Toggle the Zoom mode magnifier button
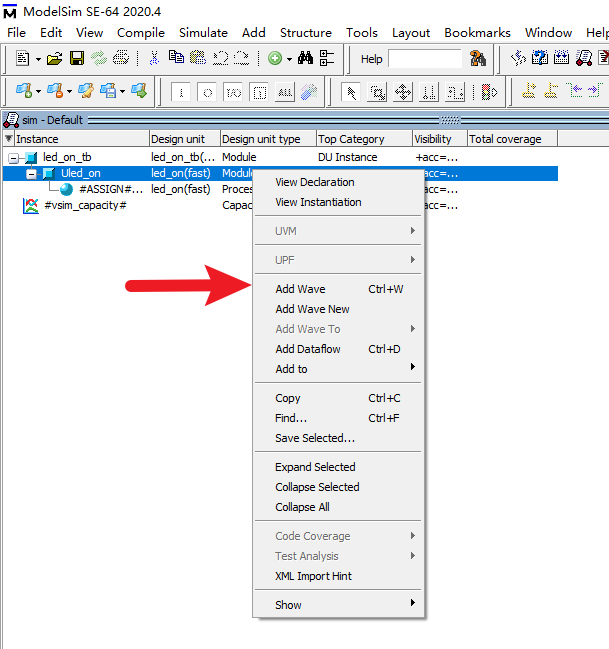 point(377,92)
